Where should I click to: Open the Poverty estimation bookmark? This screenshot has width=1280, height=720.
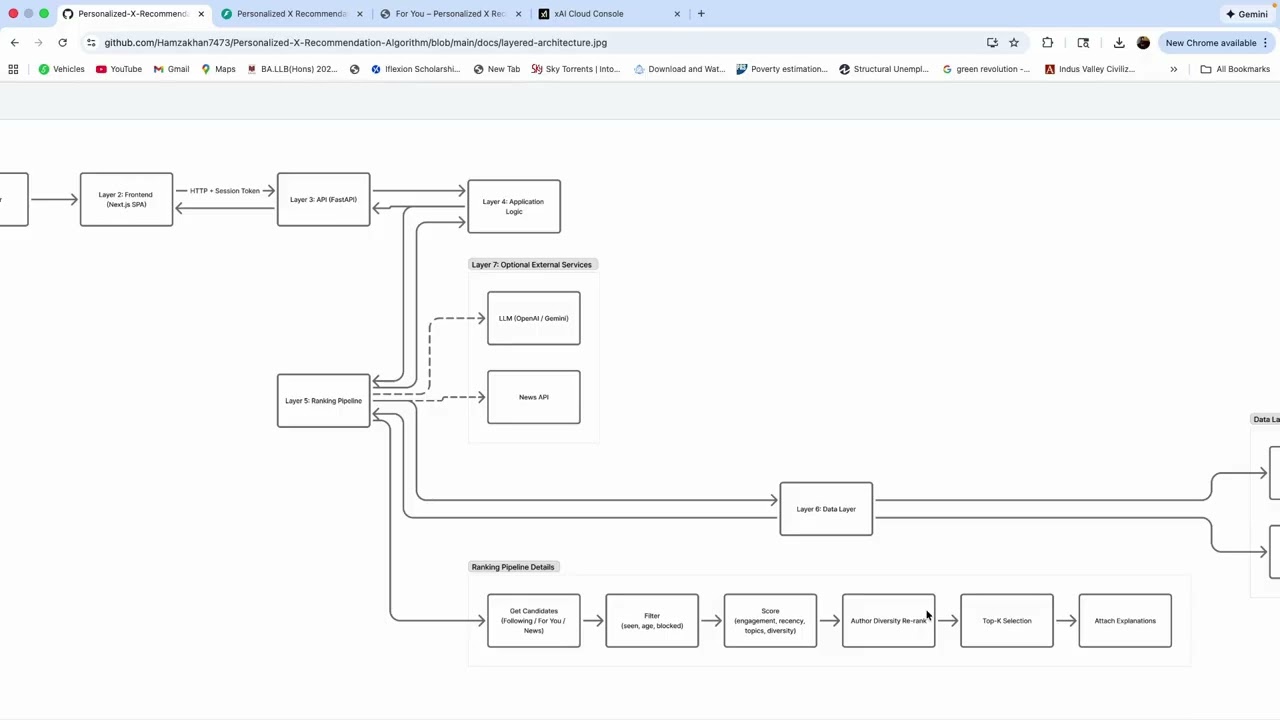coord(781,69)
